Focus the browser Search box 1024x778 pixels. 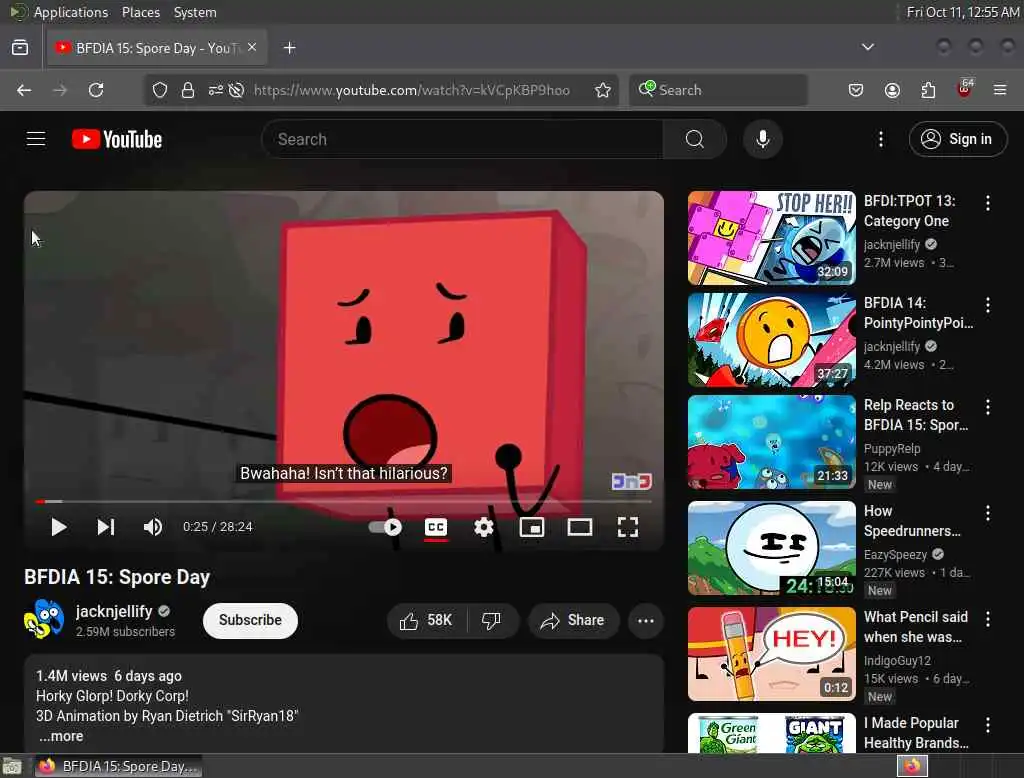(718, 90)
